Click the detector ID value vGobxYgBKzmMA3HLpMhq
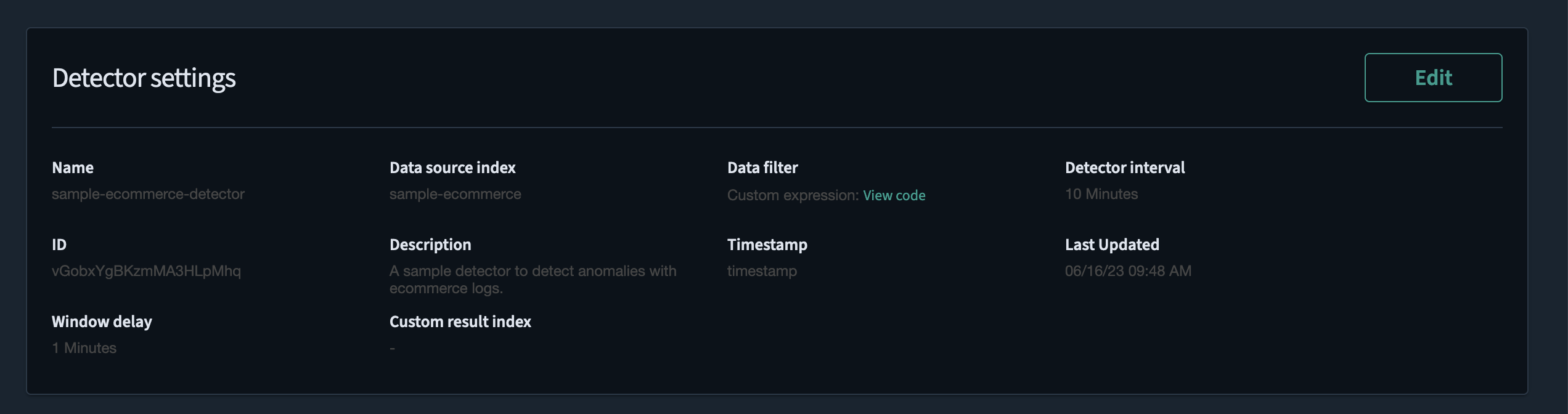 point(146,271)
